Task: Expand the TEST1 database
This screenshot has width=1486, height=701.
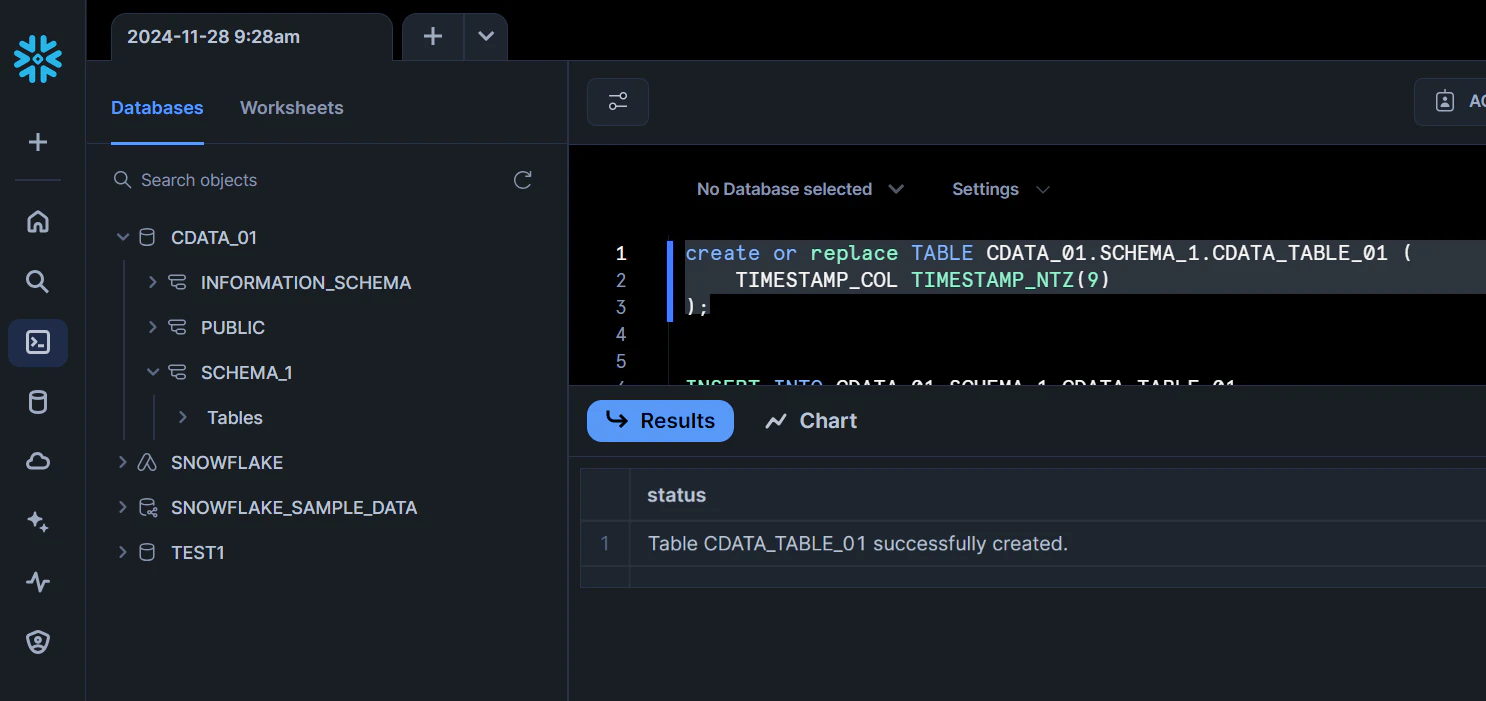Action: [123, 553]
